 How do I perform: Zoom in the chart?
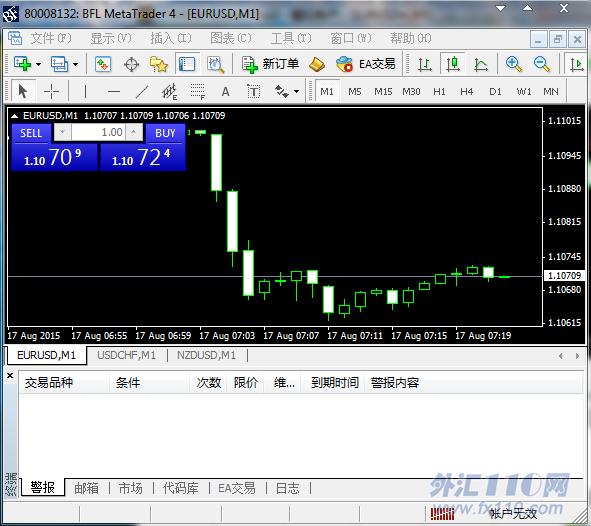[514, 64]
